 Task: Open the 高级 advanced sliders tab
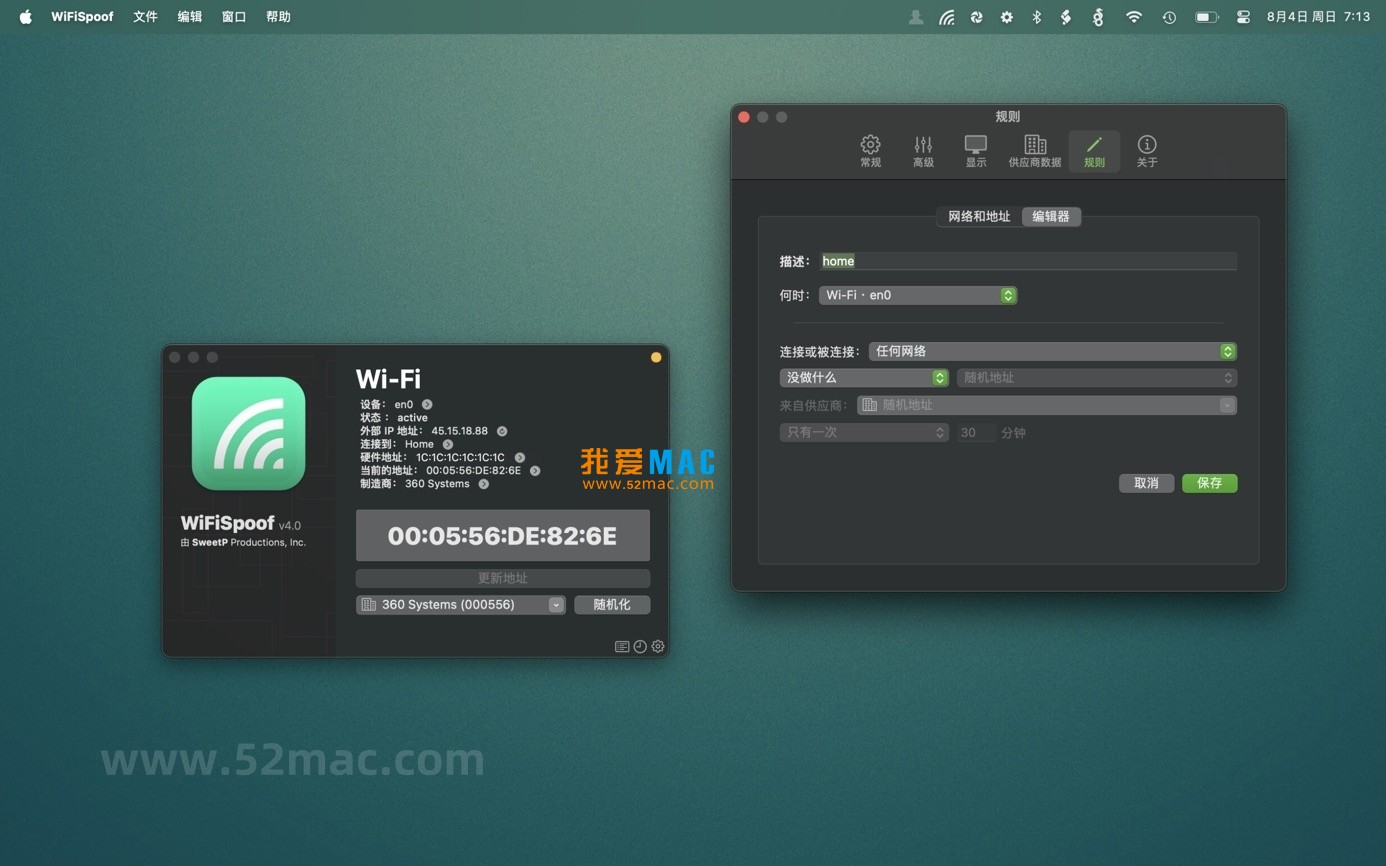pos(923,151)
